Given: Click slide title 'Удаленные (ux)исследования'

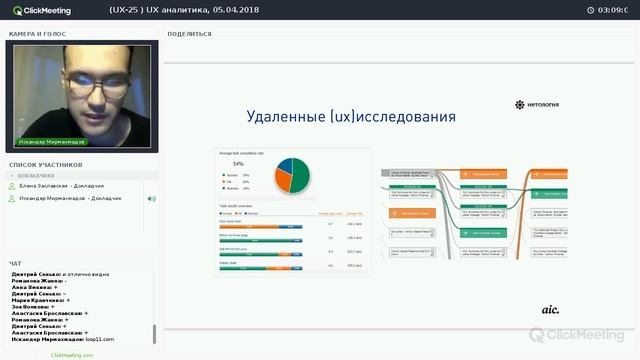Looking at the screenshot, I should tap(351, 117).
